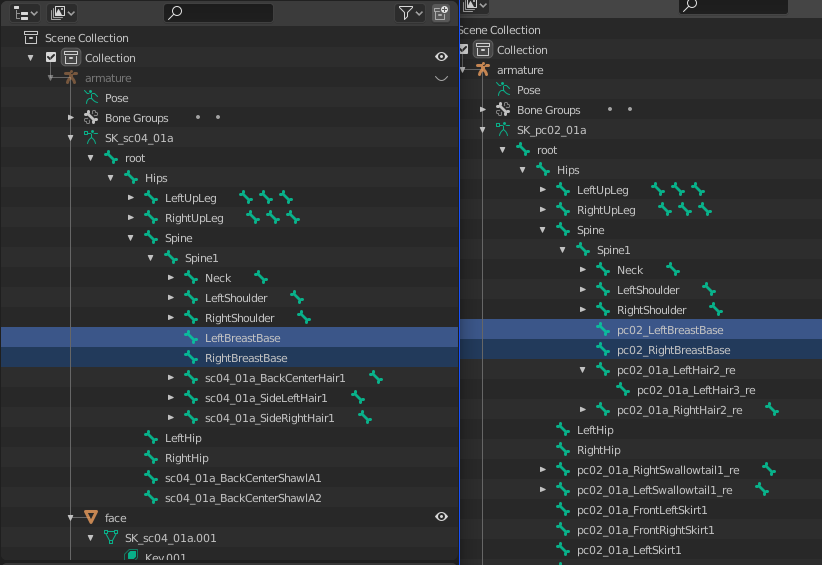This screenshot has width=822, height=565.
Task: Click the Pose icon in left outliner
Action: [91, 97]
